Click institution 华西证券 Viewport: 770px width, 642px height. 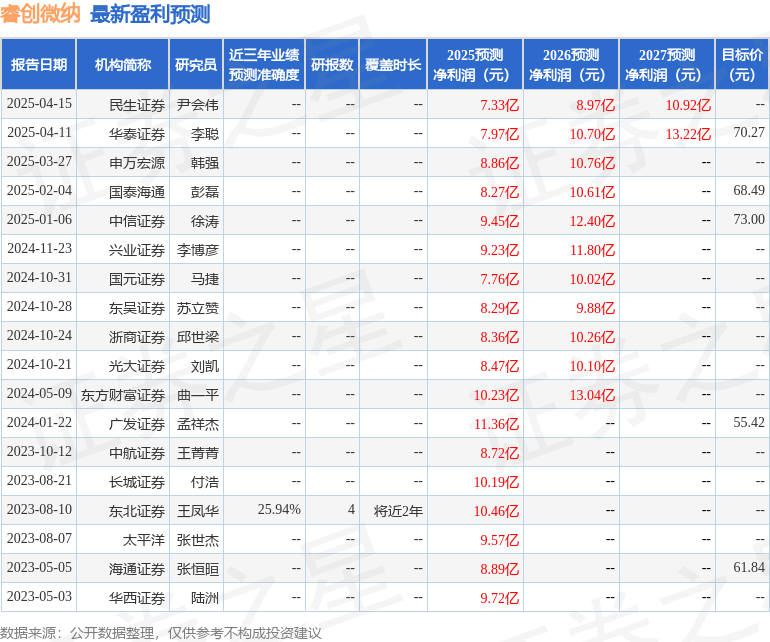click(137, 598)
